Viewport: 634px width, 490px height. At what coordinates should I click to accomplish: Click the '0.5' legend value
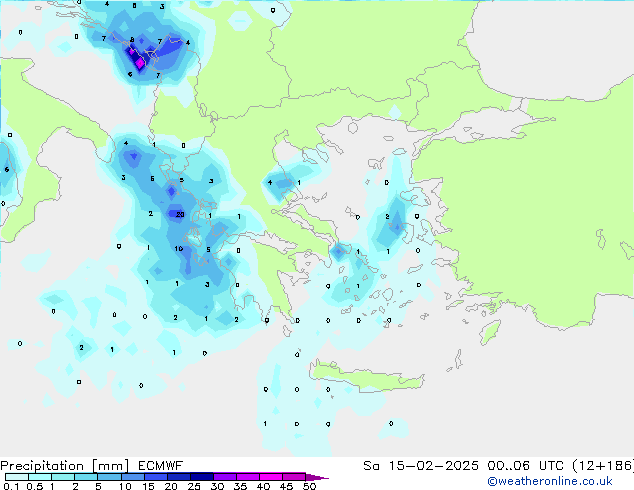pyautogui.click(x=34, y=486)
